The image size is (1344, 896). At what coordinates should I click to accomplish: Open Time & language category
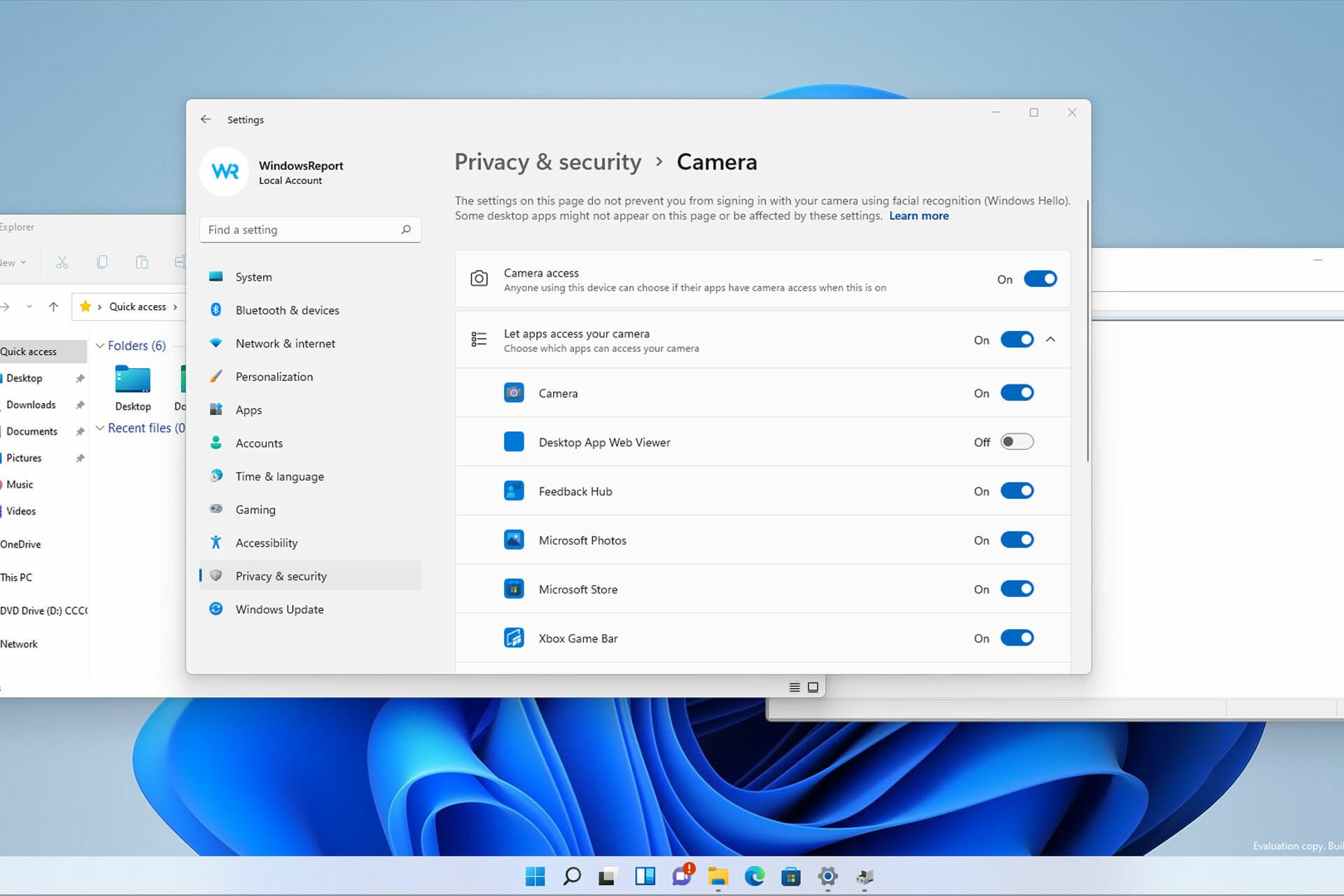[x=310, y=476]
